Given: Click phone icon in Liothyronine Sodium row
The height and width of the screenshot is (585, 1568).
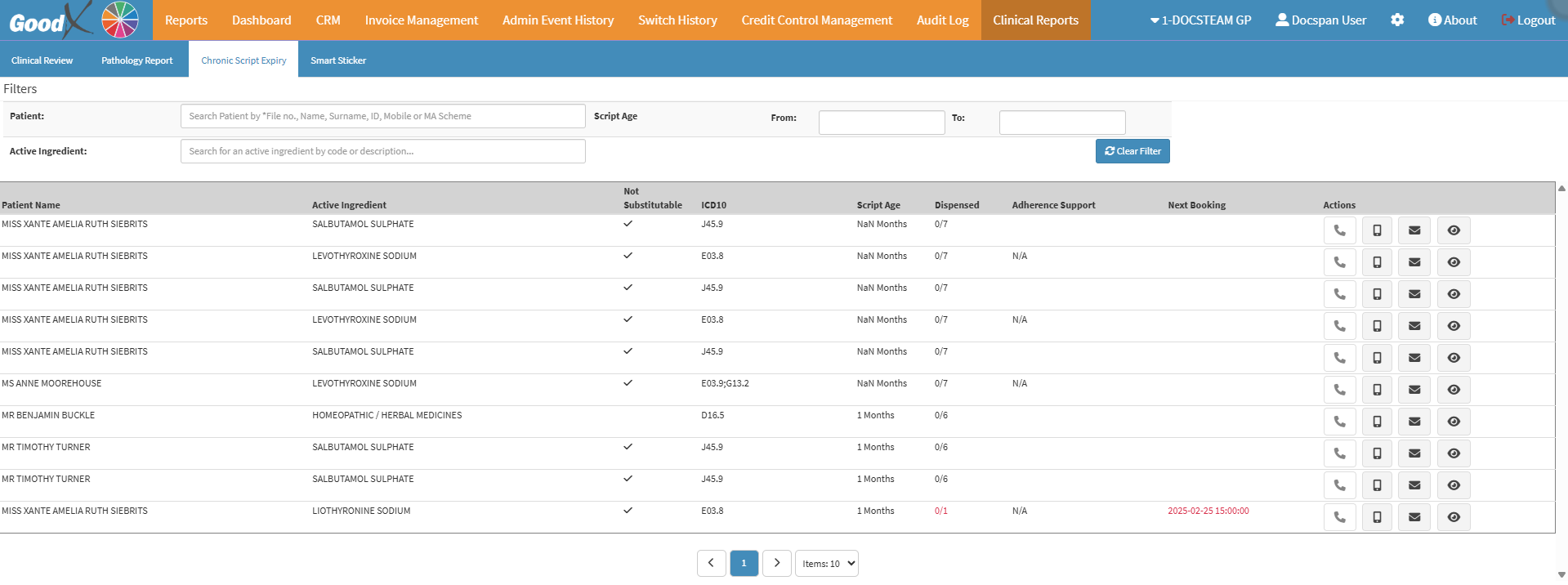Looking at the screenshot, I should pyautogui.click(x=1339, y=517).
